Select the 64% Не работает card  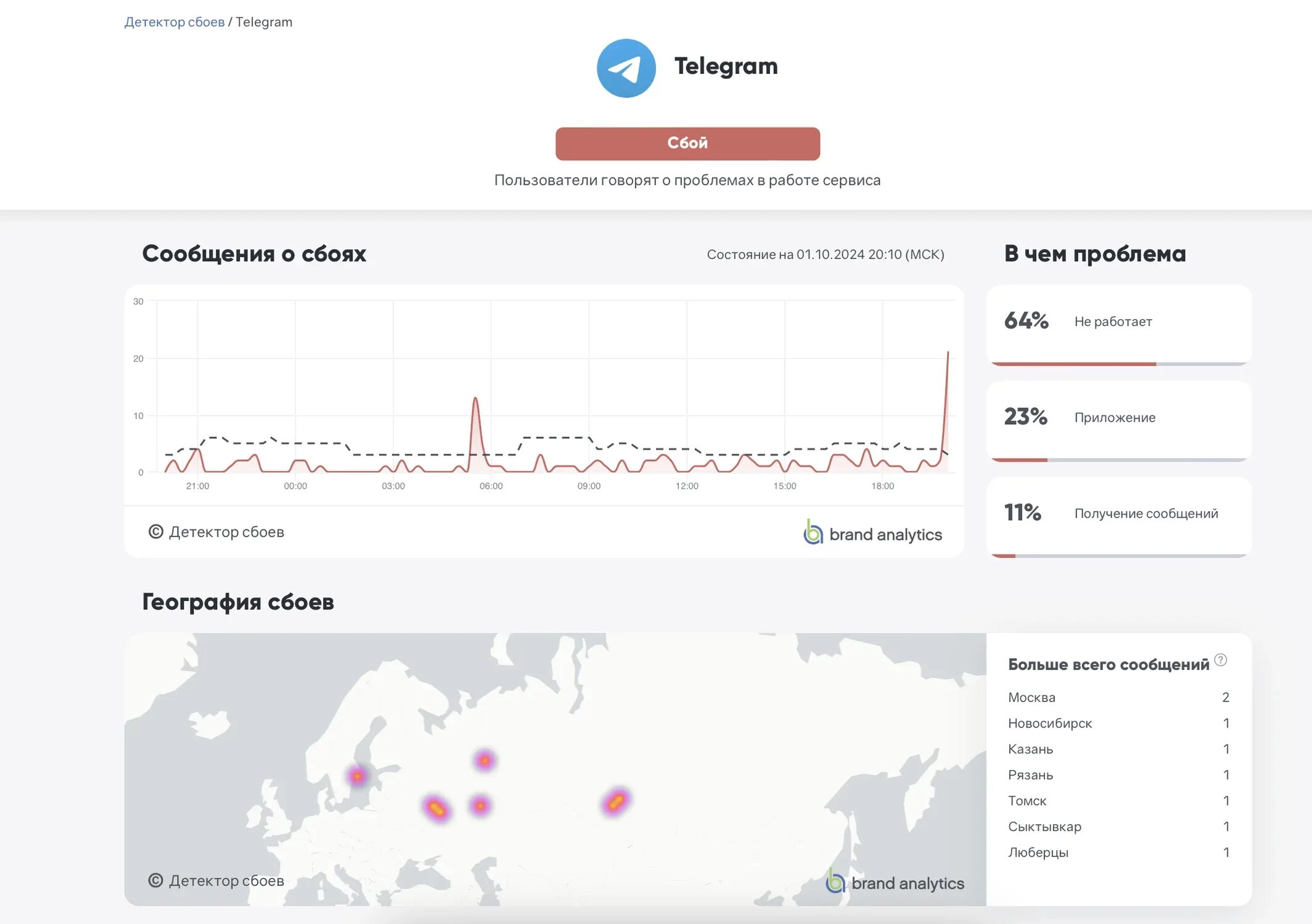pos(1118,325)
